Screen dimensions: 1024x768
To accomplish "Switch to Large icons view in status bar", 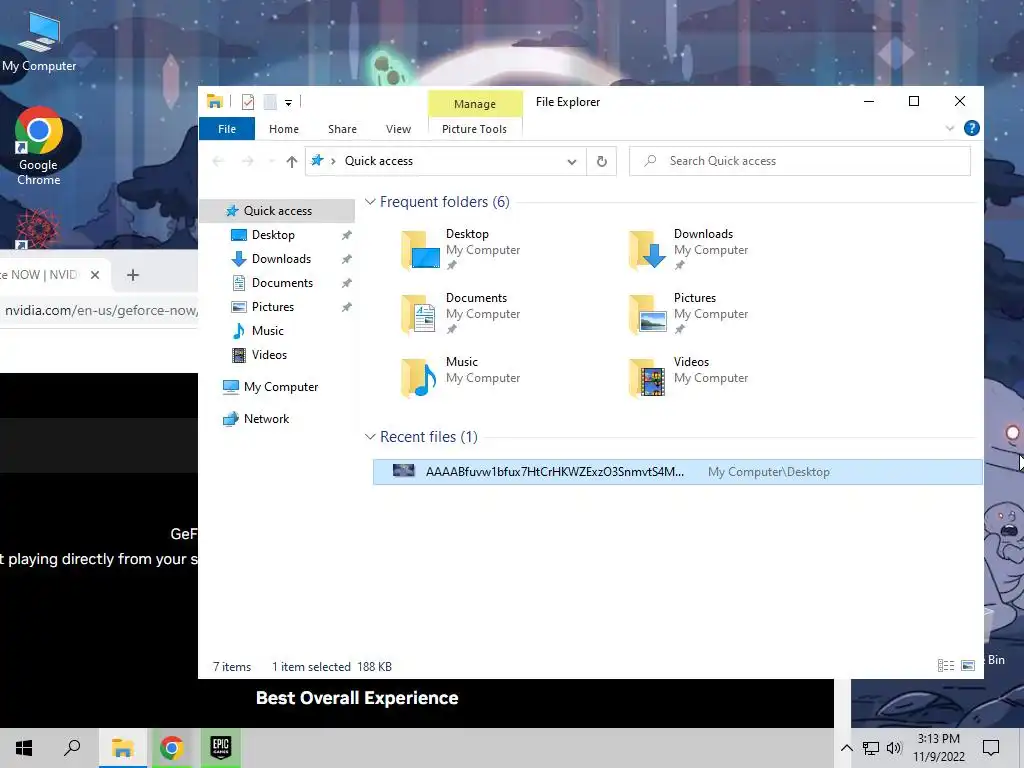I will point(968,665).
